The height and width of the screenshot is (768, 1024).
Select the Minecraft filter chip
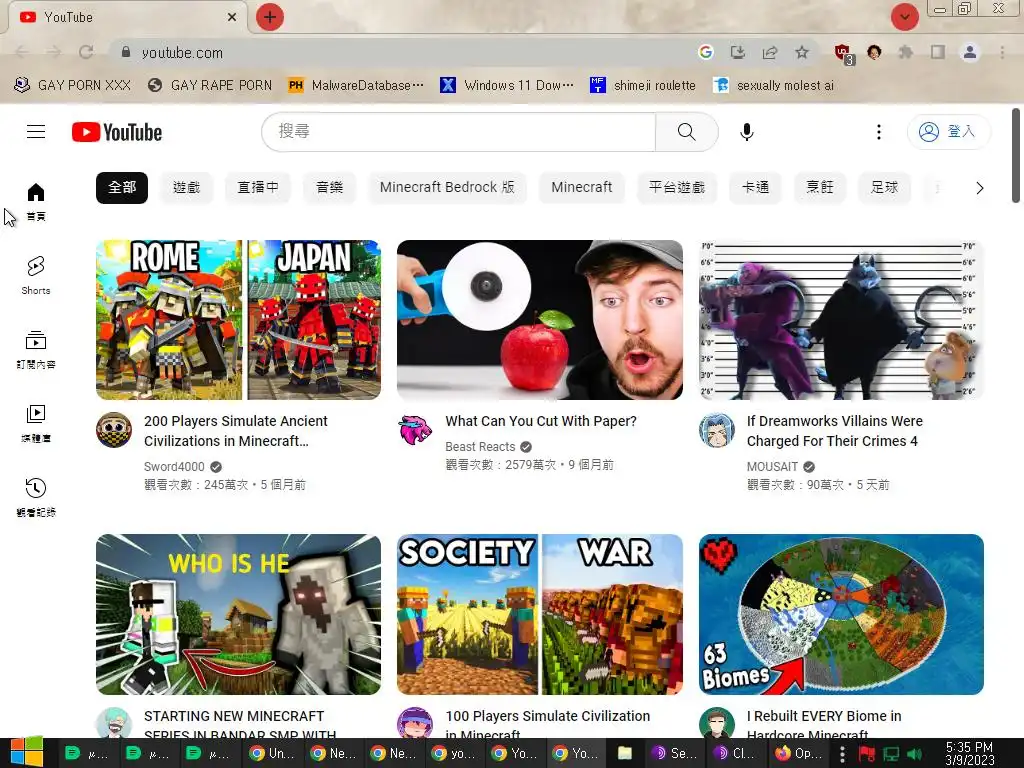point(581,188)
